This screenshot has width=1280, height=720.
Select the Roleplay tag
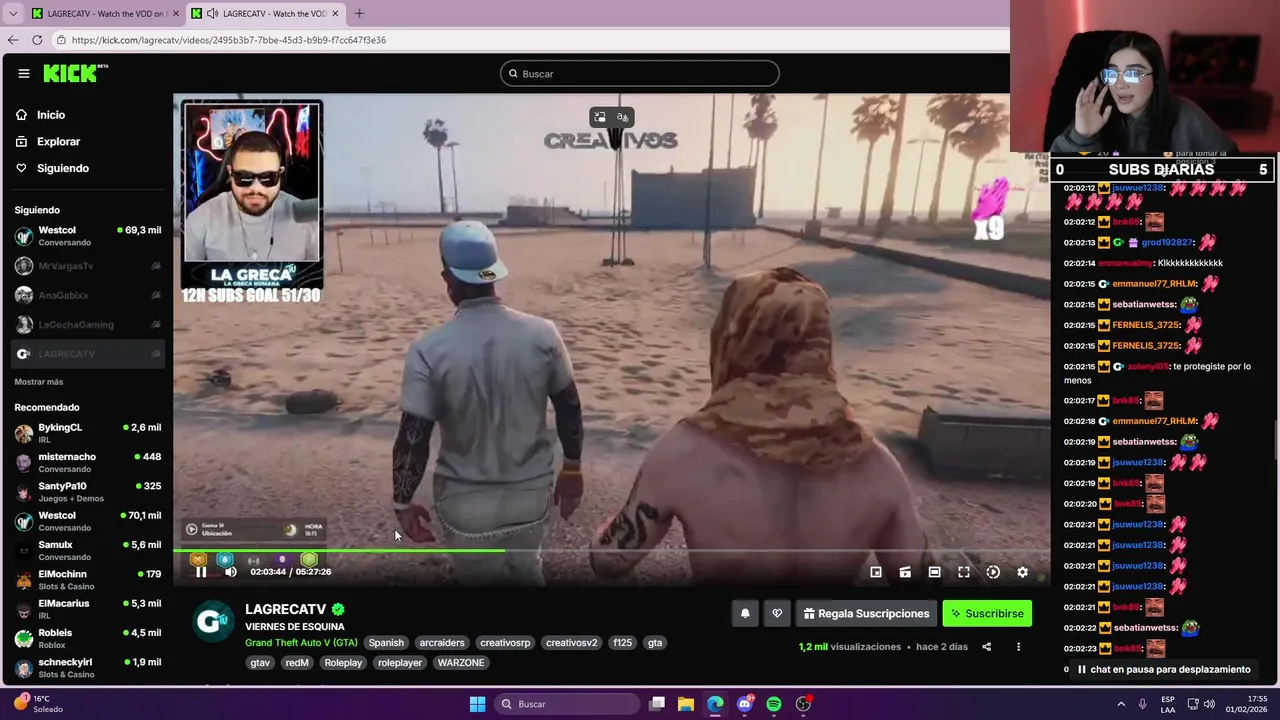point(343,663)
